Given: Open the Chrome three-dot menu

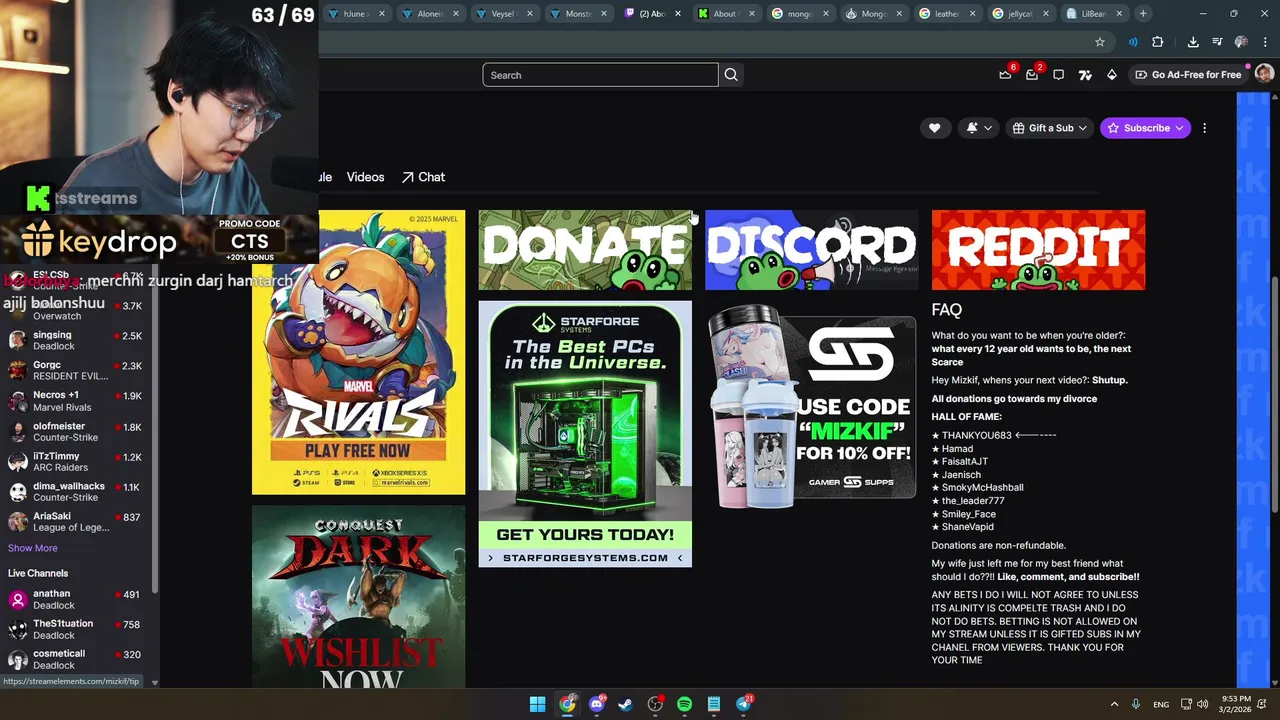Looking at the screenshot, I should [1265, 42].
